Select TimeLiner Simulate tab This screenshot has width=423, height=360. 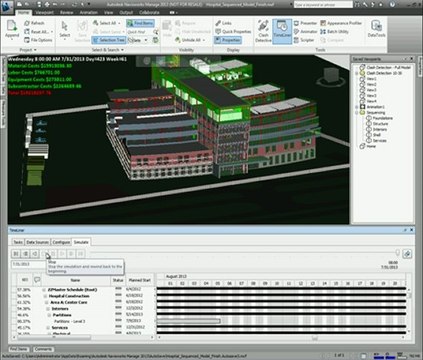pyautogui.click(x=81, y=242)
